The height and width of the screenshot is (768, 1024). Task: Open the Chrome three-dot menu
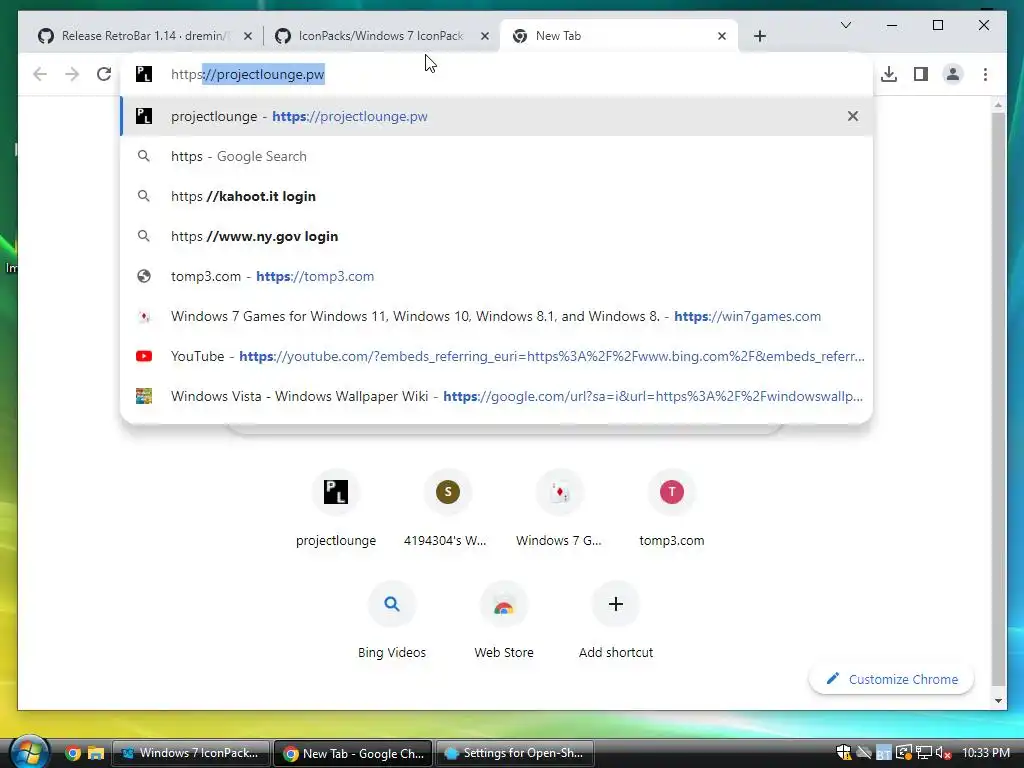pyautogui.click(x=985, y=74)
